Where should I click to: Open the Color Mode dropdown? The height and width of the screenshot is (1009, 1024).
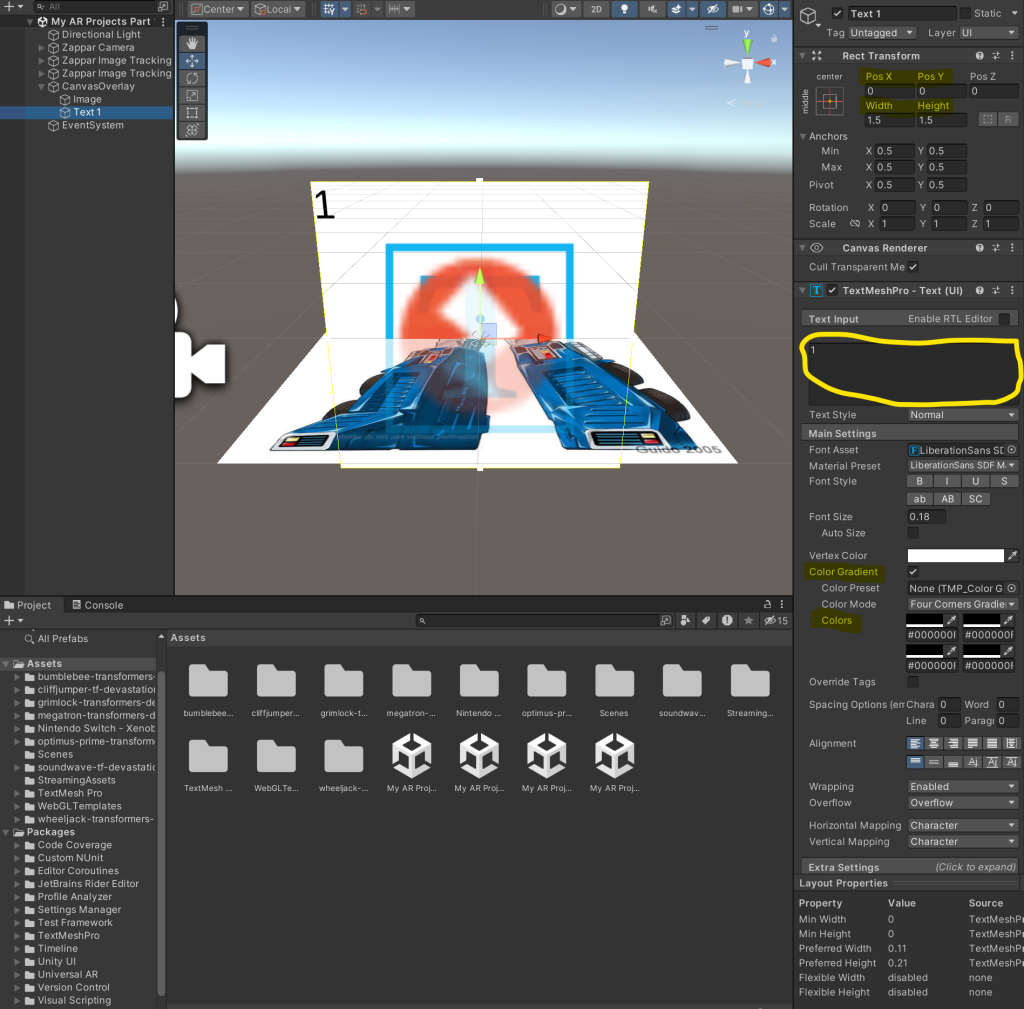point(962,604)
